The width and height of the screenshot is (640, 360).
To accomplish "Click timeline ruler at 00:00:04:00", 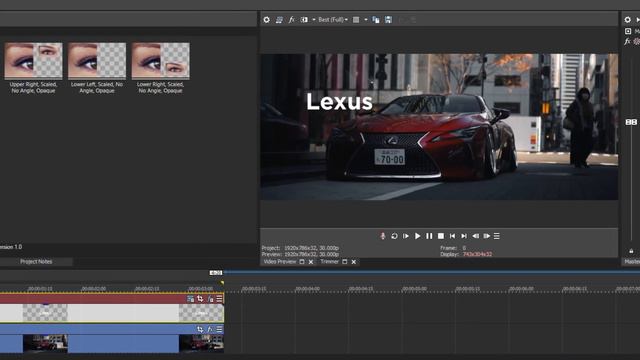I will (x=307, y=289).
